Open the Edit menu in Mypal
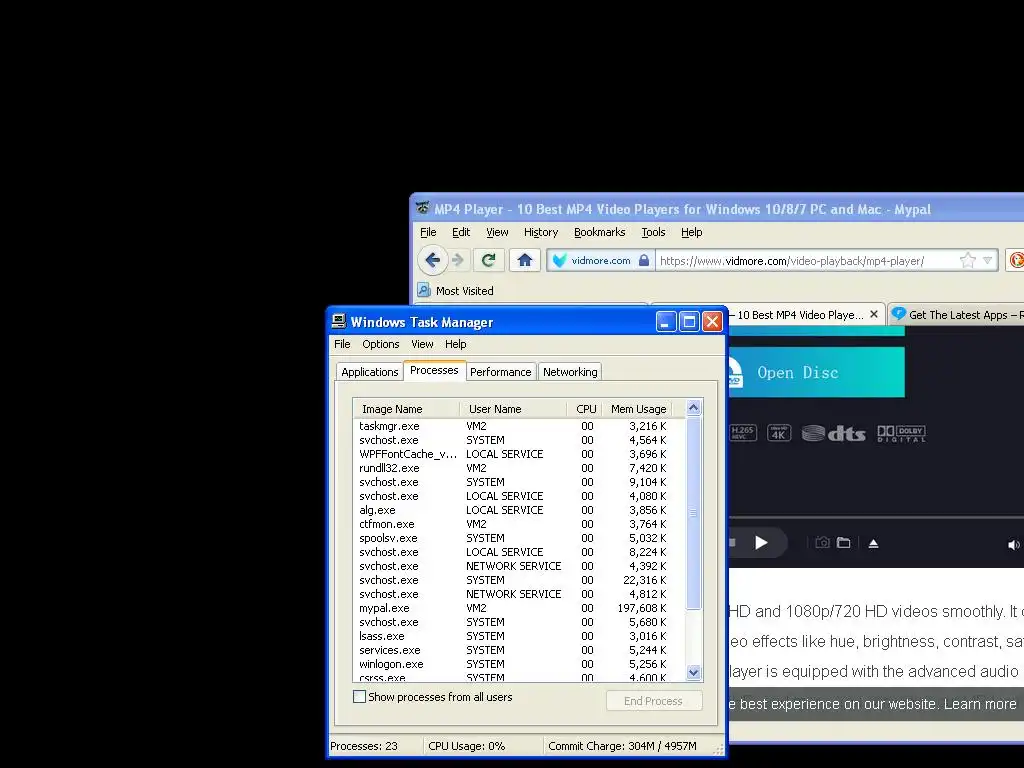Viewport: 1024px width, 768px height. (461, 232)
